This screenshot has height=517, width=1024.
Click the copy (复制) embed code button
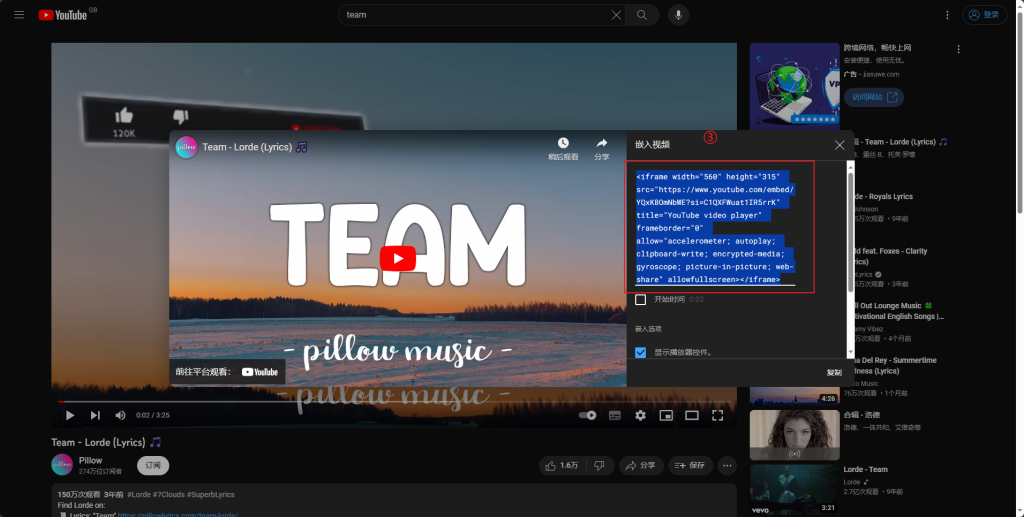(834, 372)
